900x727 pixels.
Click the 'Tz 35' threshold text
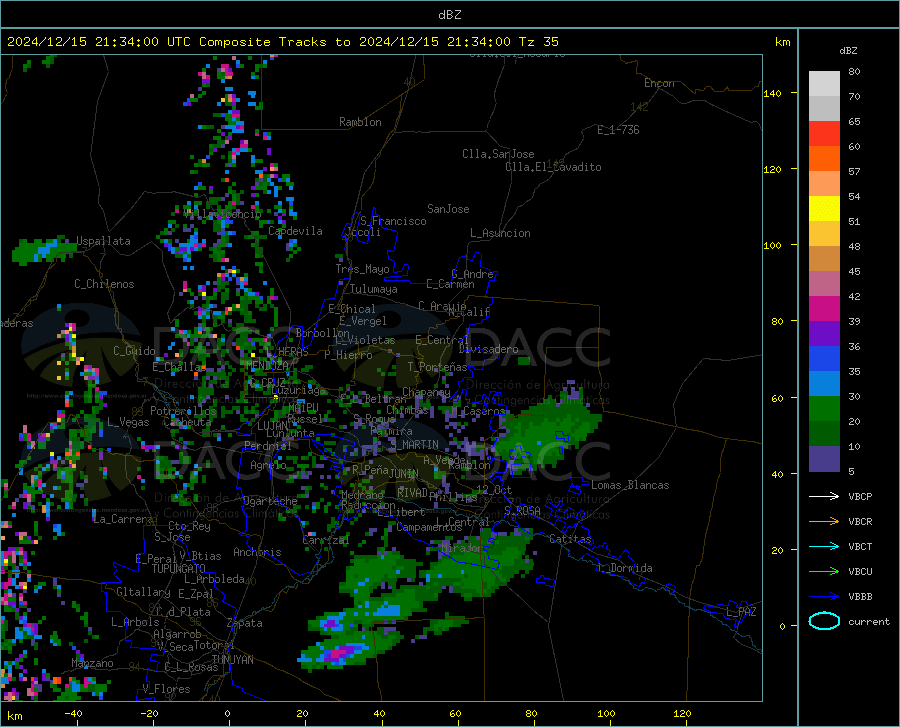tap(538, 42)
